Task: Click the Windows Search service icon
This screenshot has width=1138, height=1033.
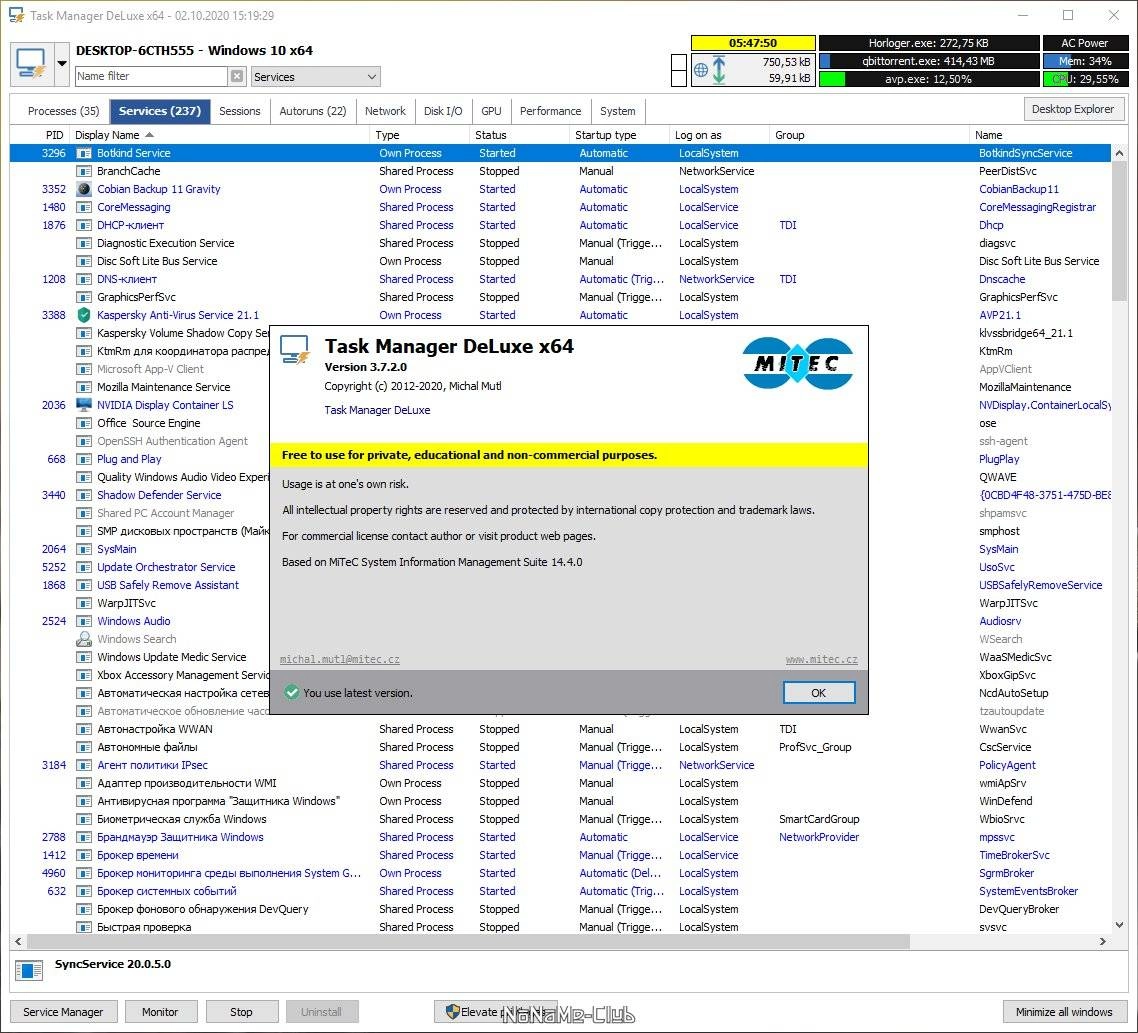Action: [84, 639]
